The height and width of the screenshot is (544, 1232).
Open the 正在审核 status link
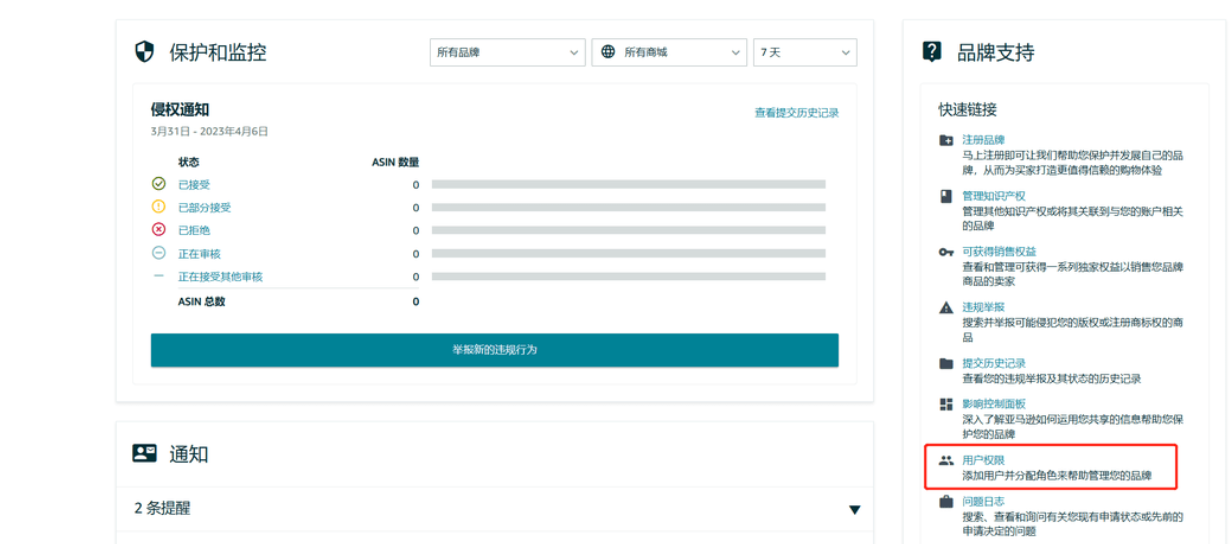(199, 254)
